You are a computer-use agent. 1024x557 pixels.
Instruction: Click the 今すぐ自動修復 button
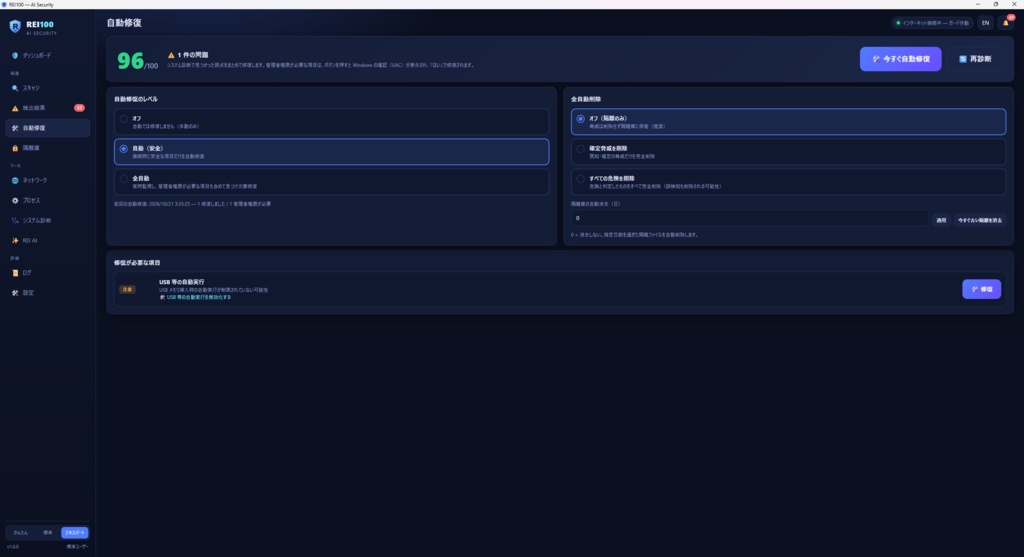coord(901,59)
